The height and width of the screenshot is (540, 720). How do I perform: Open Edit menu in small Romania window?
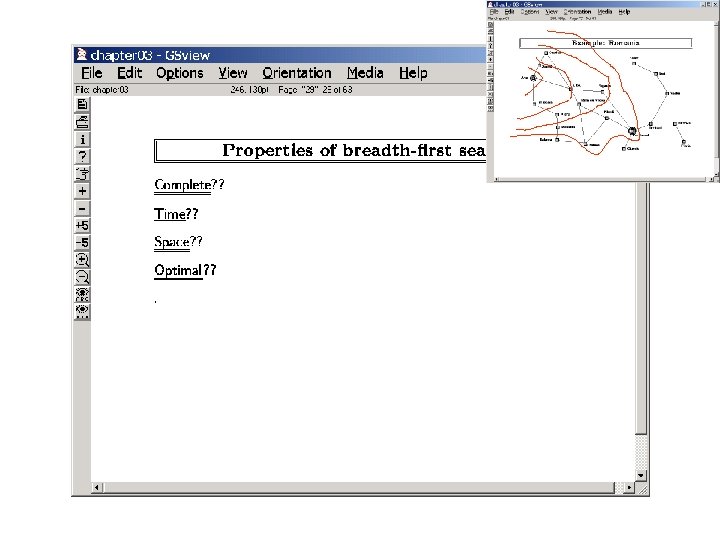509,12
